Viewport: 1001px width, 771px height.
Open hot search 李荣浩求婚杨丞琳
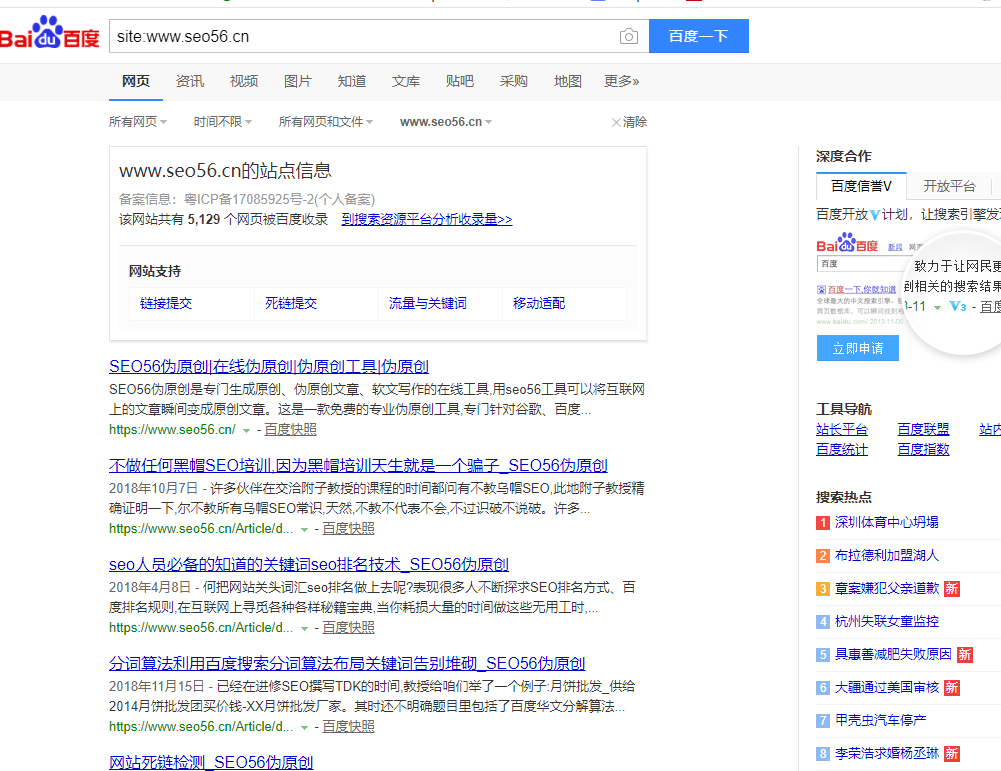pos(887,753)
